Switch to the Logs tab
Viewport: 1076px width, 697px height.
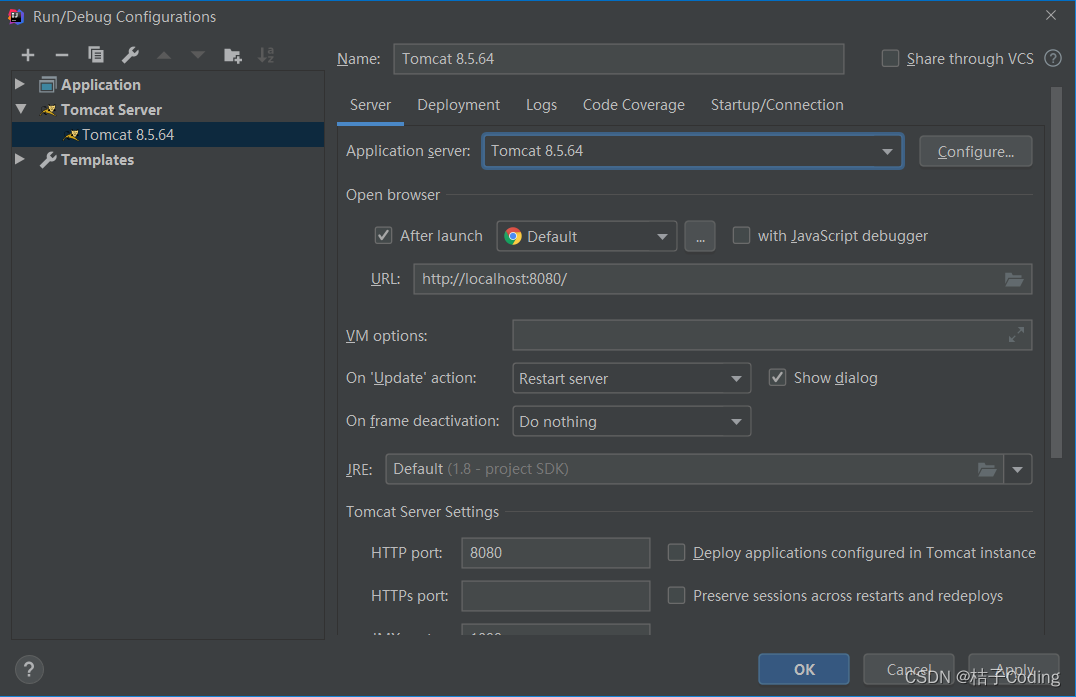click(541, 105)
